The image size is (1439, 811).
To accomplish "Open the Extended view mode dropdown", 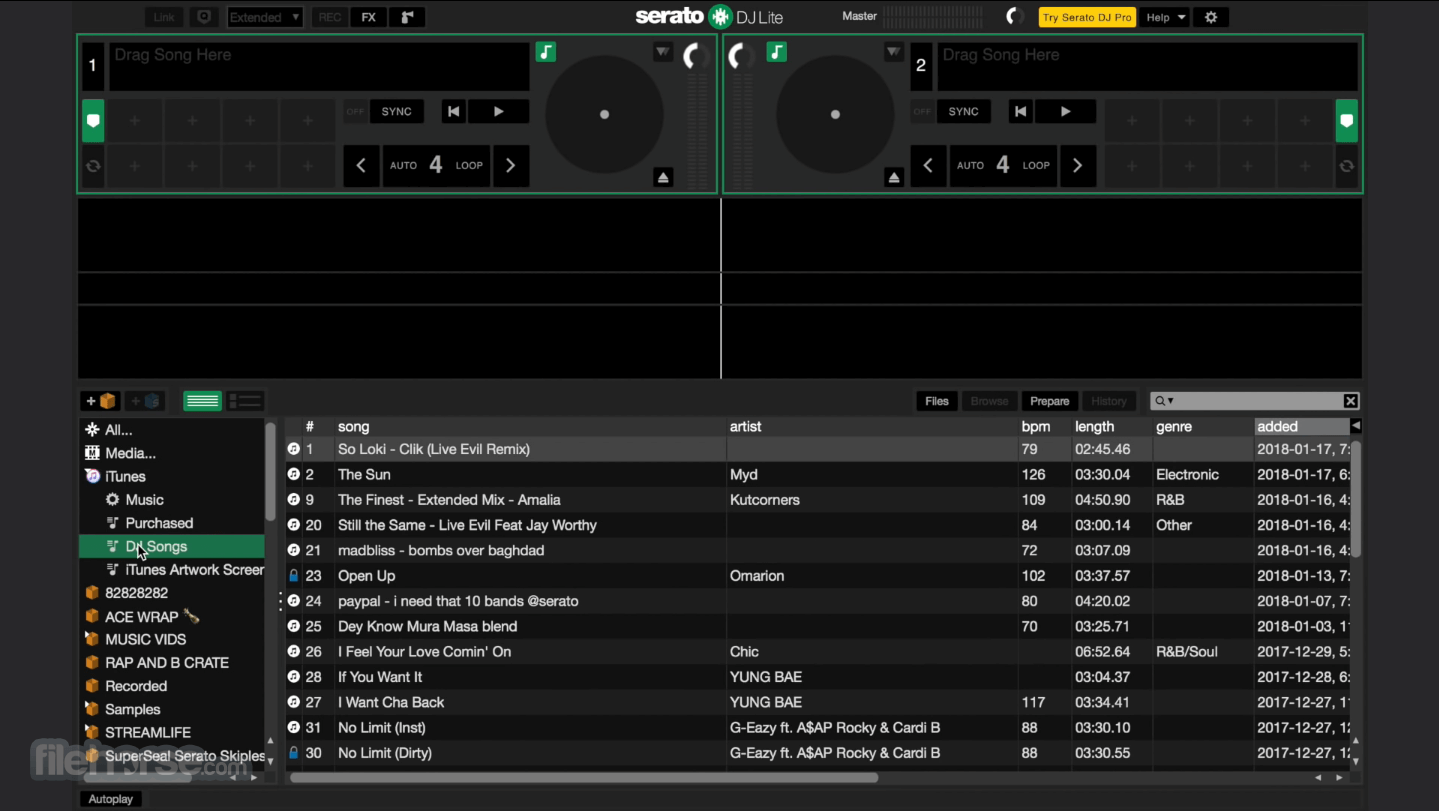I will coord(265,17).
